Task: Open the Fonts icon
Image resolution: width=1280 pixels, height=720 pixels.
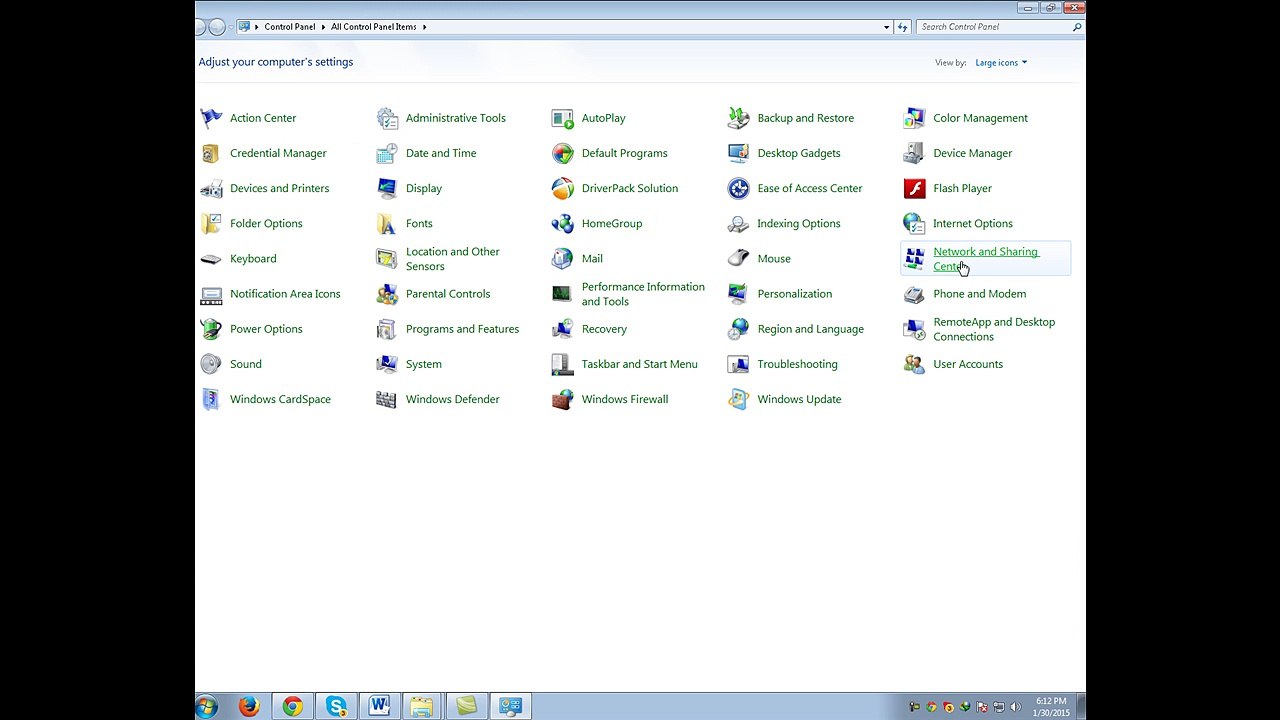Action: [387, 223]
